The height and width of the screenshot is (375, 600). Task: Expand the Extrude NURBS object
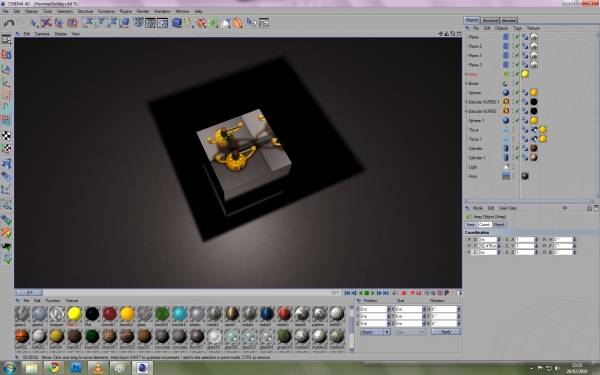(466, 111)
